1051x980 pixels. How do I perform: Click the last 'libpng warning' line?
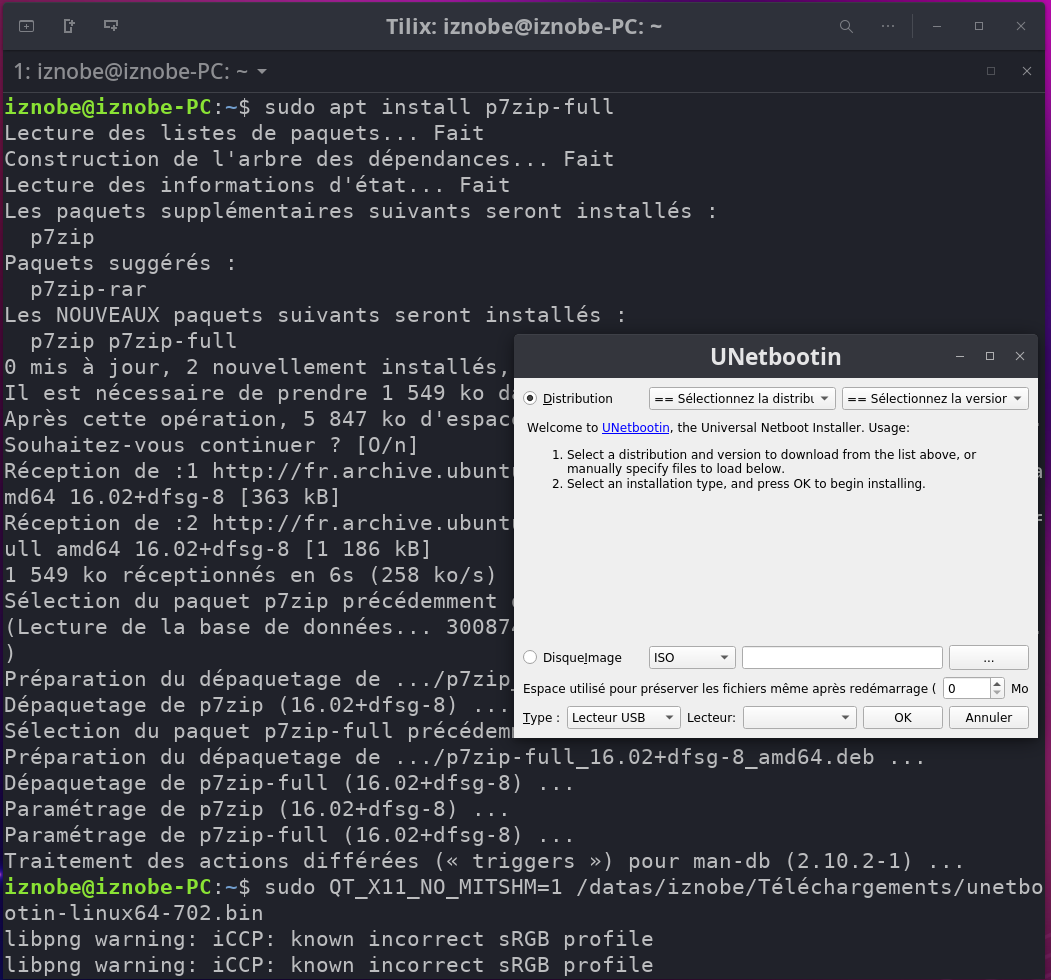[328, 965]
